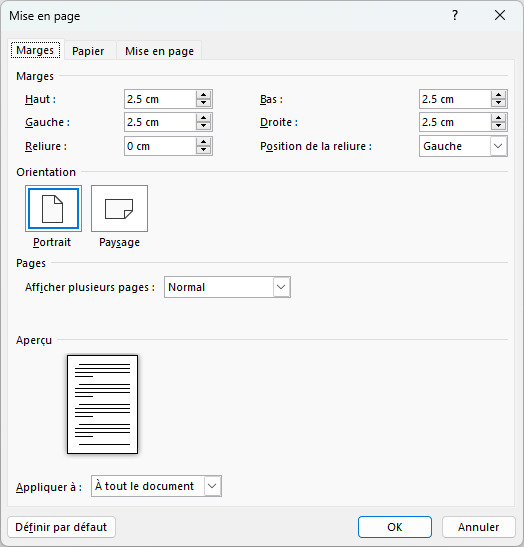Click the Annuler button
This screenshot has width=524, height=547.
[x=479, y=527]
